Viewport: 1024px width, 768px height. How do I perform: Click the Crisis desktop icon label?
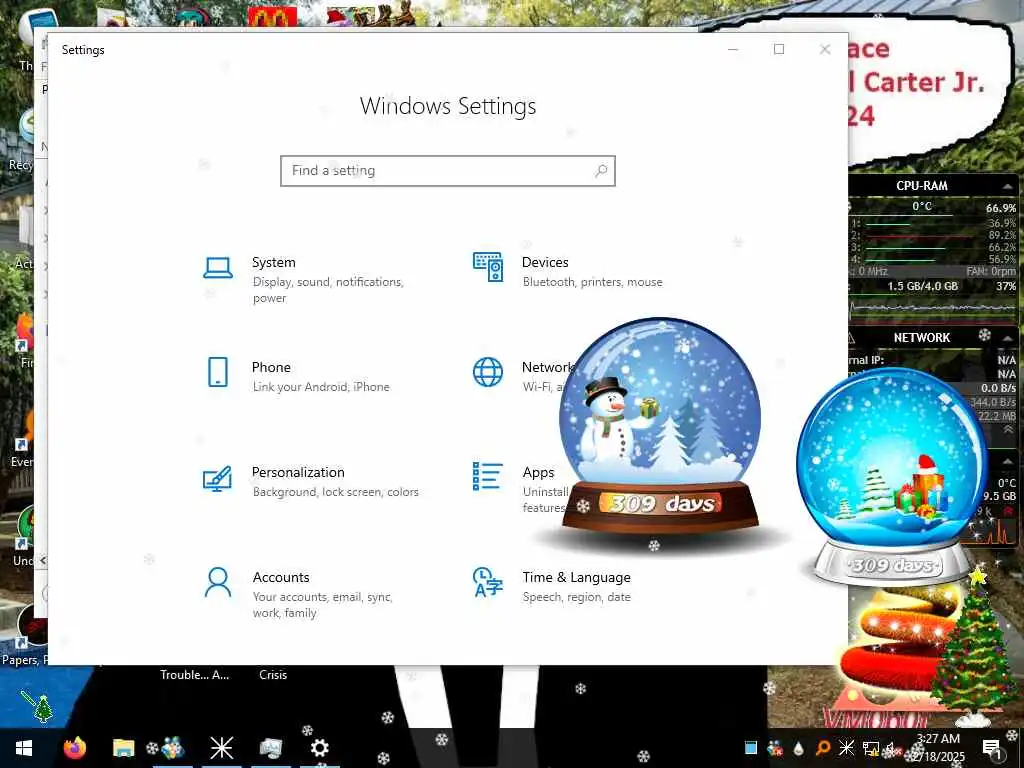273,675
